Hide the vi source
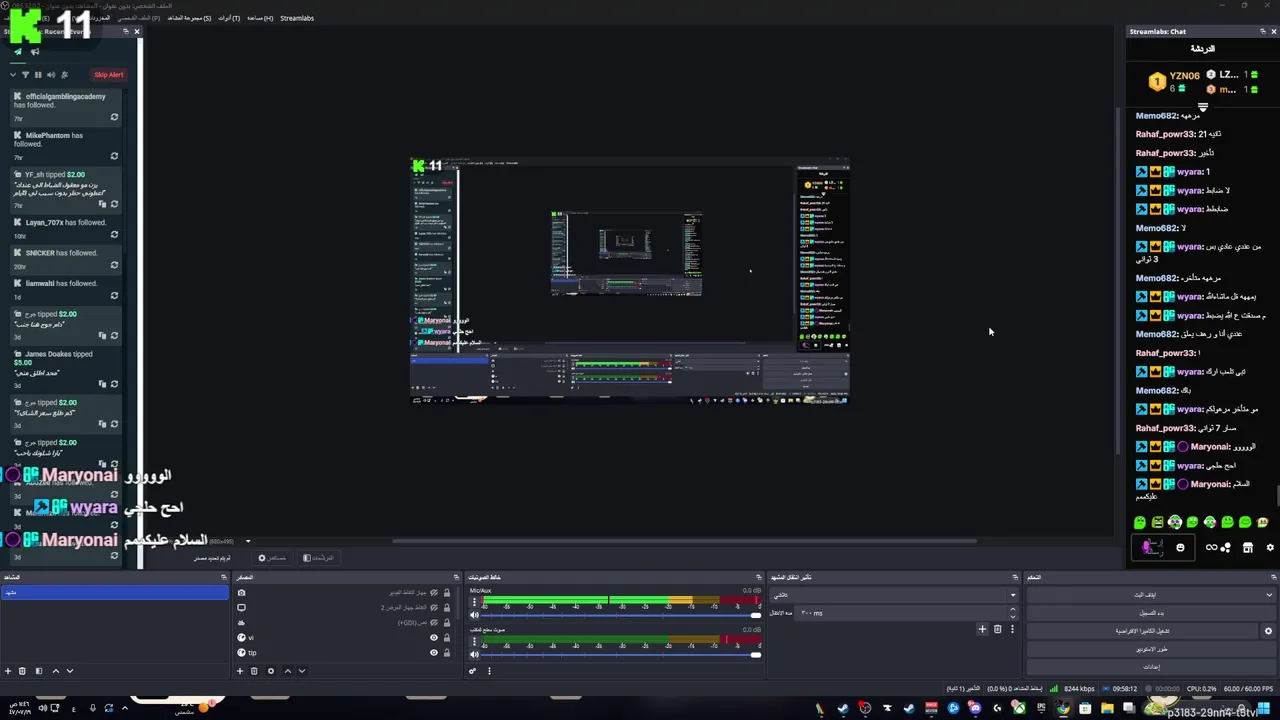Image resolution: width=1280 pixels, height=720 pixels. tap(434, 638)
